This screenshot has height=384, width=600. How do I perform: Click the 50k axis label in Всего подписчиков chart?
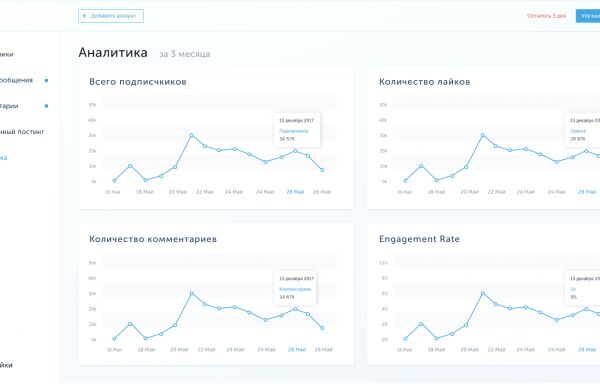92,105
